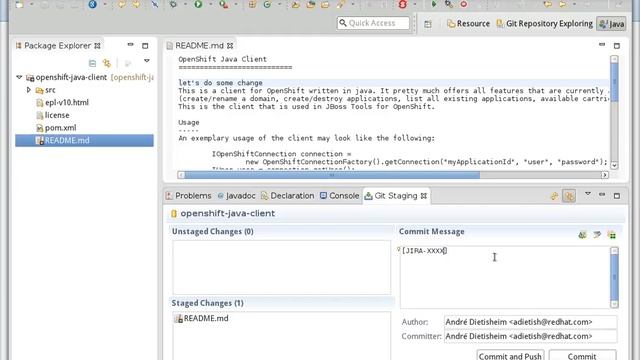Click the New file icon in the top toolbar
This screenshot has width=640, height=360.
(x=19, y=4)
